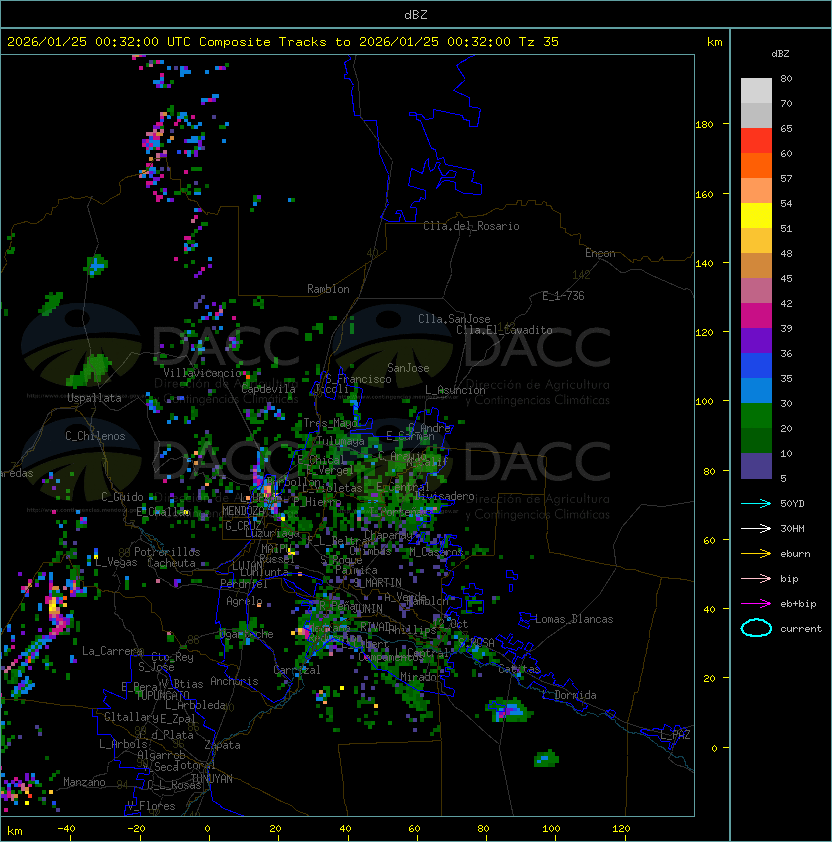Click the Manzano label
Viewport: 832px width, 842px height.
pos(84,782)
